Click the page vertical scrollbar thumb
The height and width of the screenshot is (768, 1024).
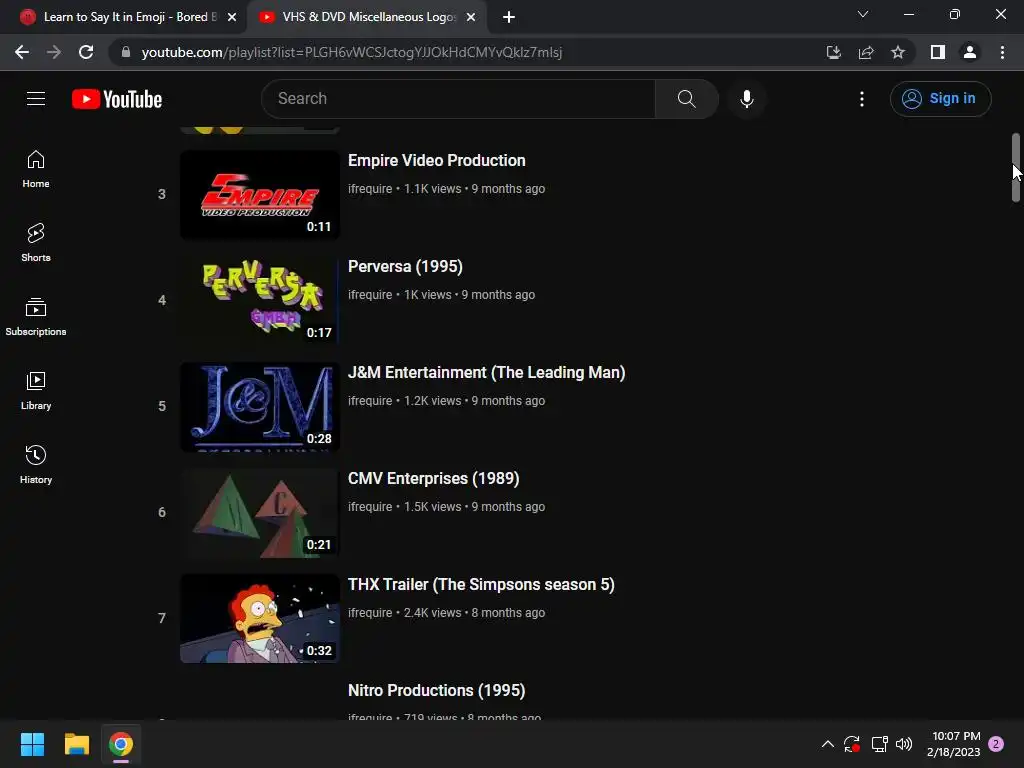(1016, 167)
